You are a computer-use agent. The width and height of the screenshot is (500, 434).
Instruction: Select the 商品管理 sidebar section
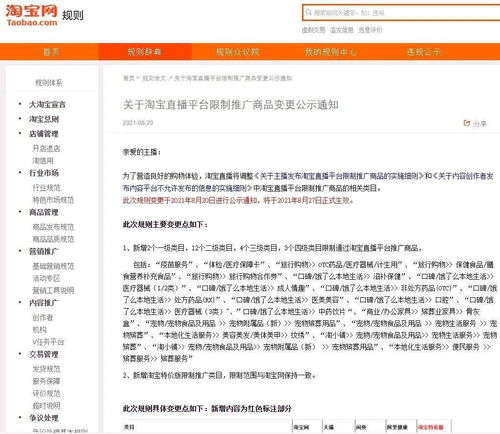[44, 212]
